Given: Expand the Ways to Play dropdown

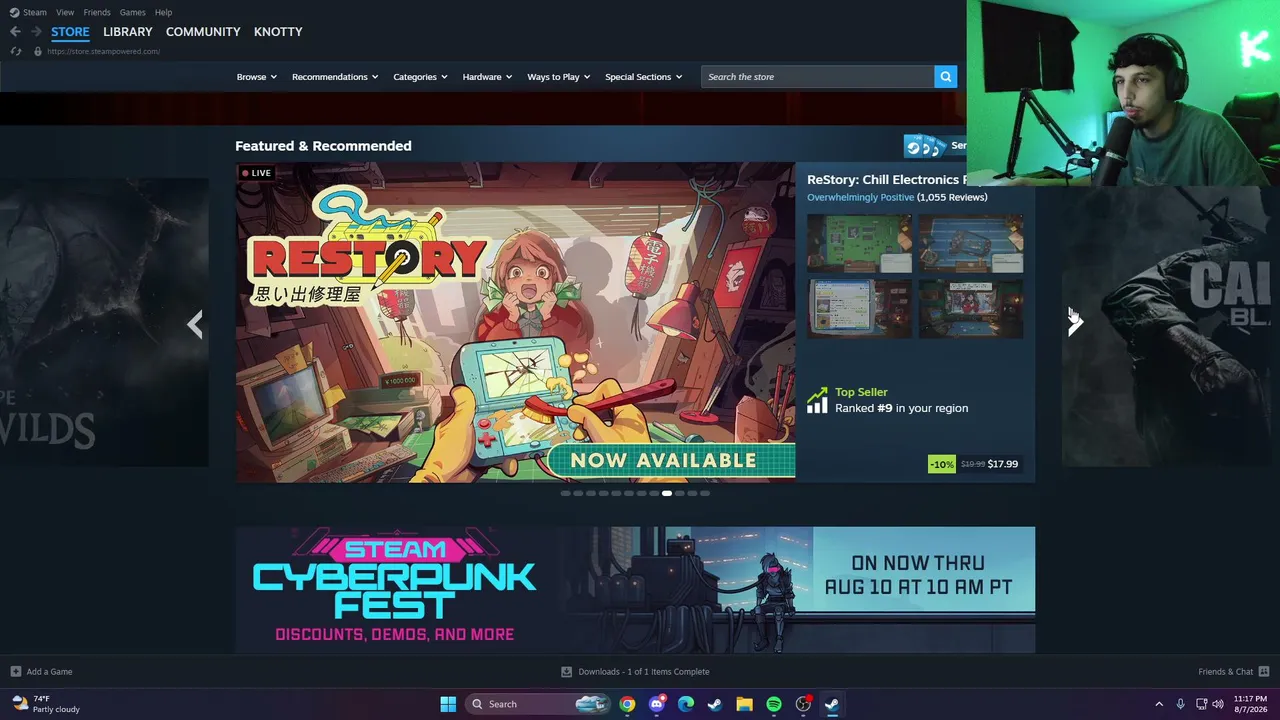Looking at the screenshot, I should point(559,77).
